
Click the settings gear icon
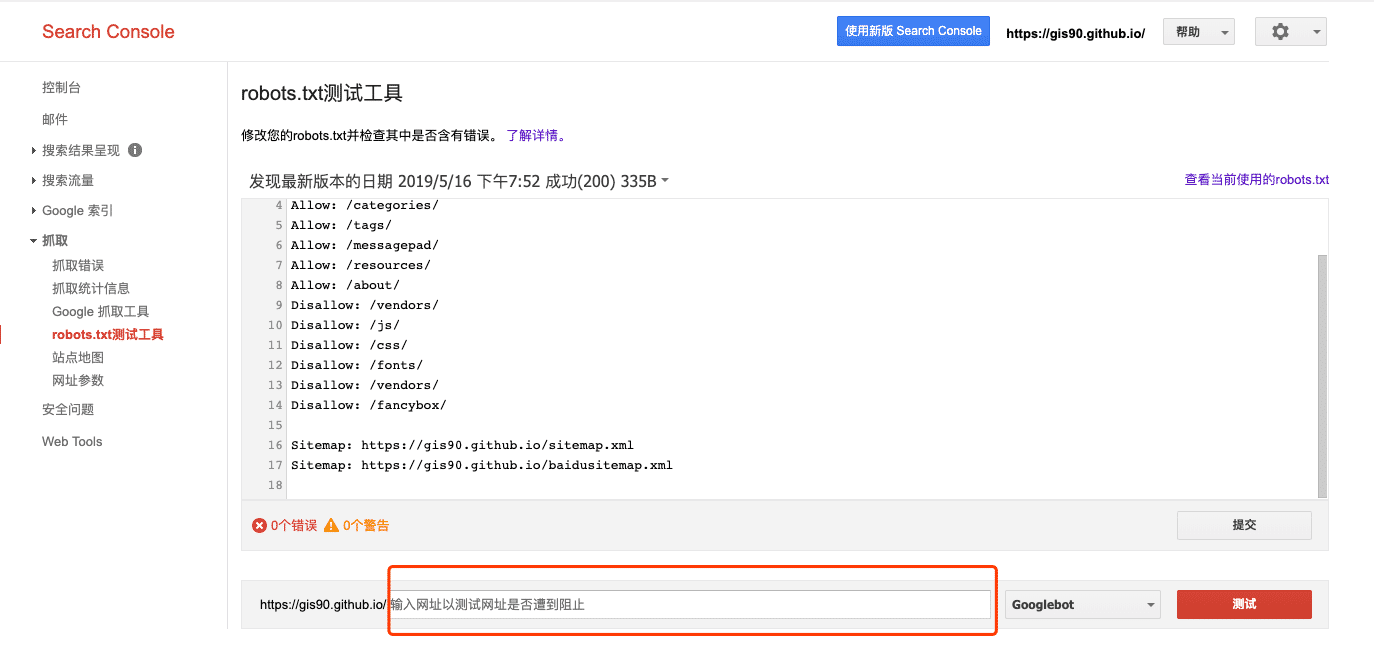tap(1280, 32)
